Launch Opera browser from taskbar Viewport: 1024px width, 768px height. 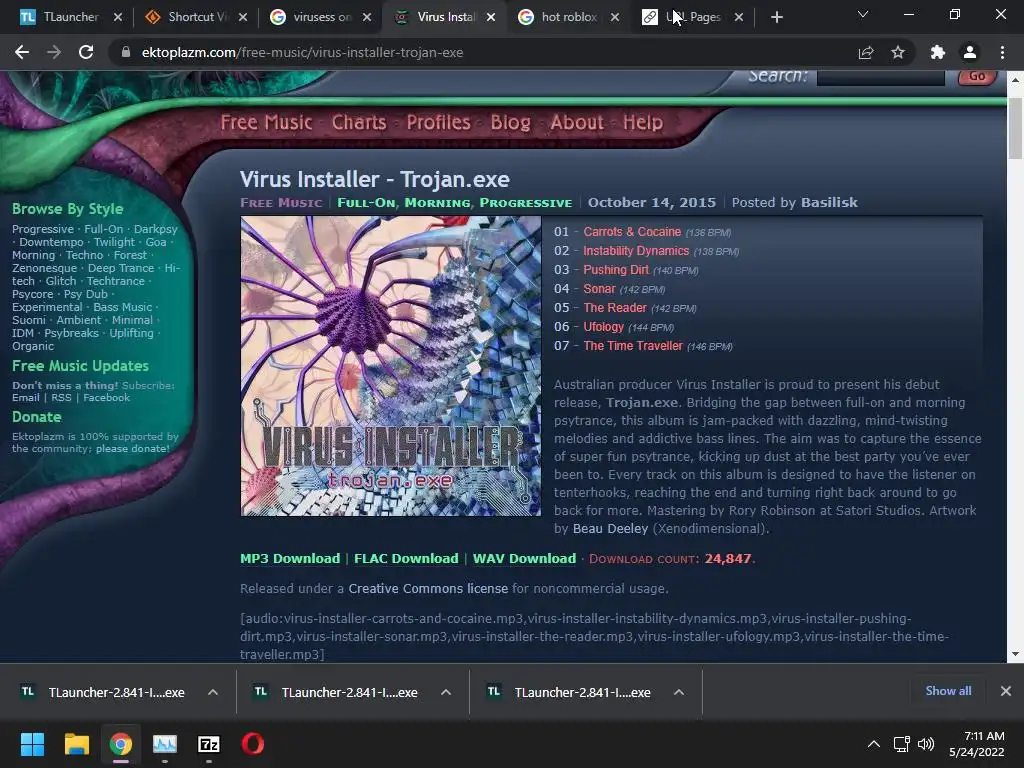point(253,744)
